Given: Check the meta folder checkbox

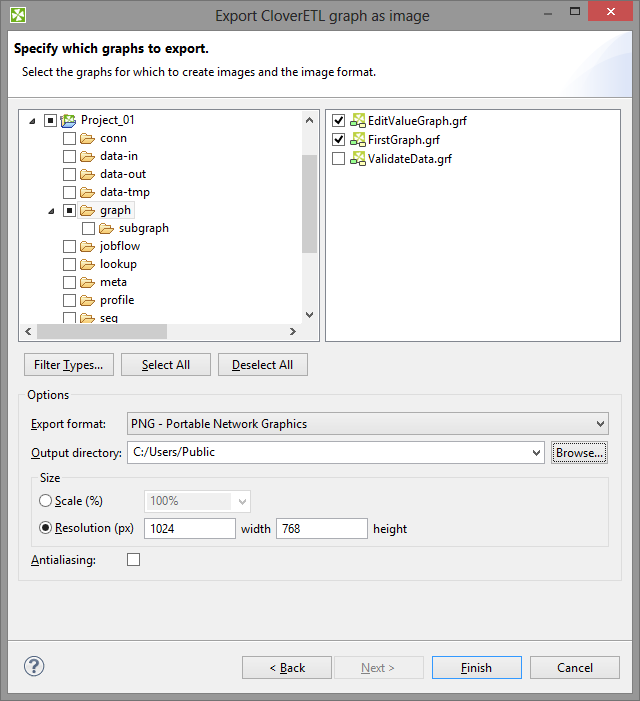Looking at the screenshot, I should (69, 283).
